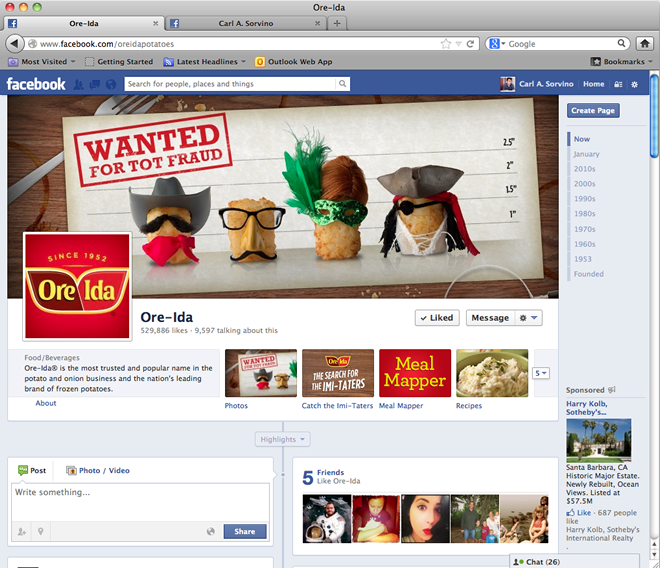Screen dimensions: 660x569
Task: Click the Create Page button
Action: pos(593,110)
